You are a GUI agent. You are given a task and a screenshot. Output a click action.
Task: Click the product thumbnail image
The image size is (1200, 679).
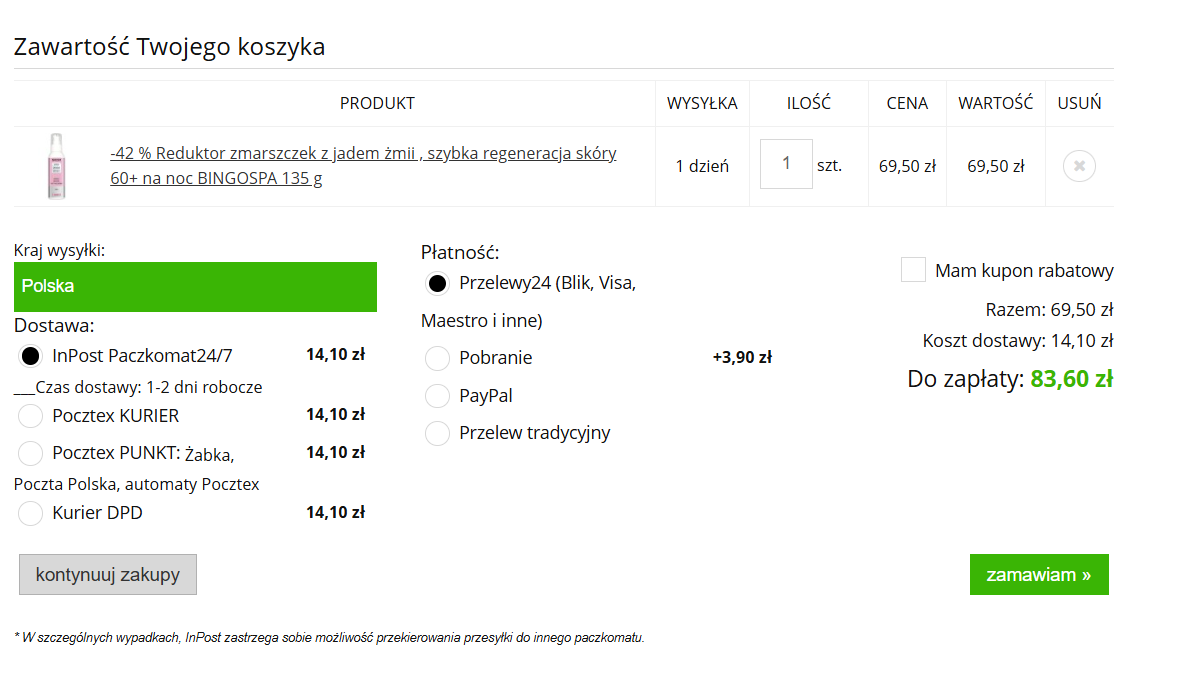pyautogui.click(x=54, y=166)
